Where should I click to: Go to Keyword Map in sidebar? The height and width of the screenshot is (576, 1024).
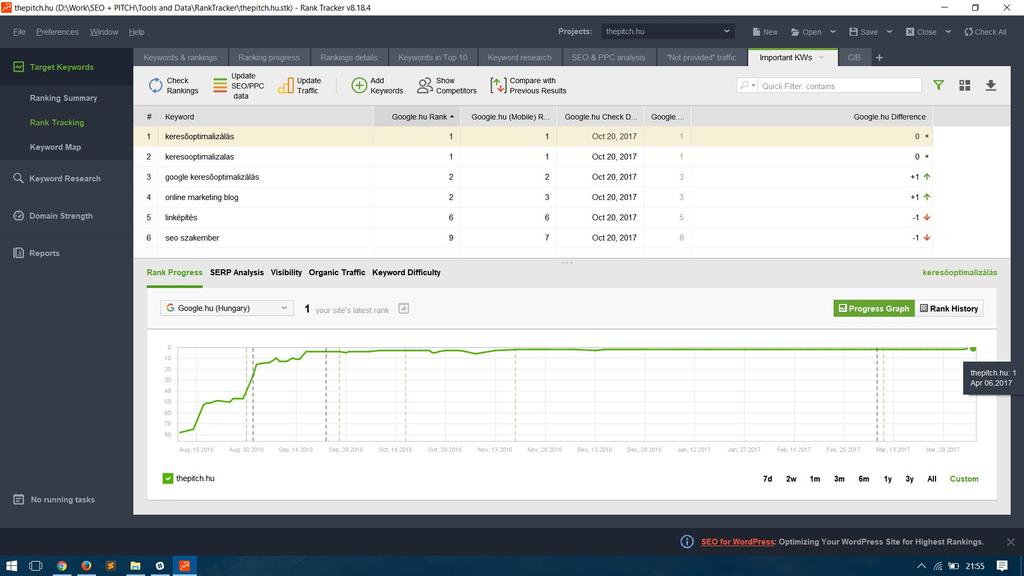coord(56,147)
